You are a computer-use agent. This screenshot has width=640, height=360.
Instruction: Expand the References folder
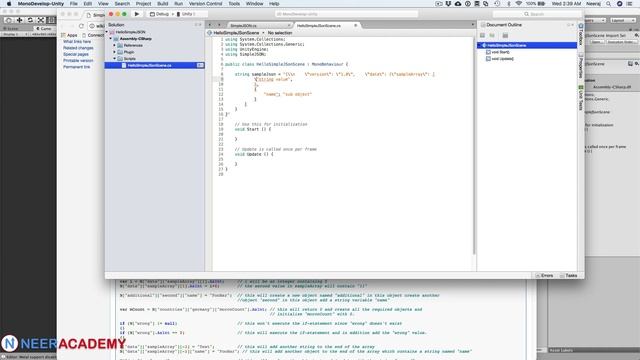click(x=115, y=45)
